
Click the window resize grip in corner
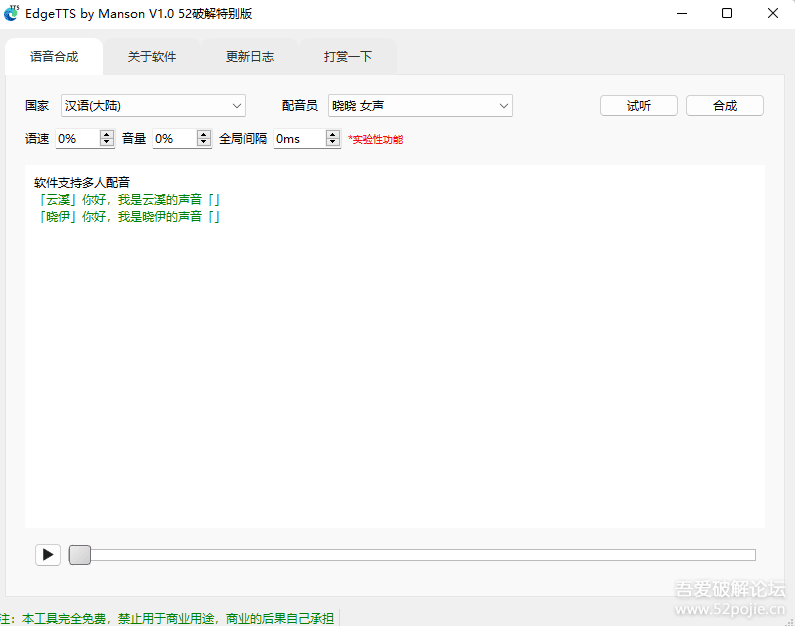click(789, 621)
